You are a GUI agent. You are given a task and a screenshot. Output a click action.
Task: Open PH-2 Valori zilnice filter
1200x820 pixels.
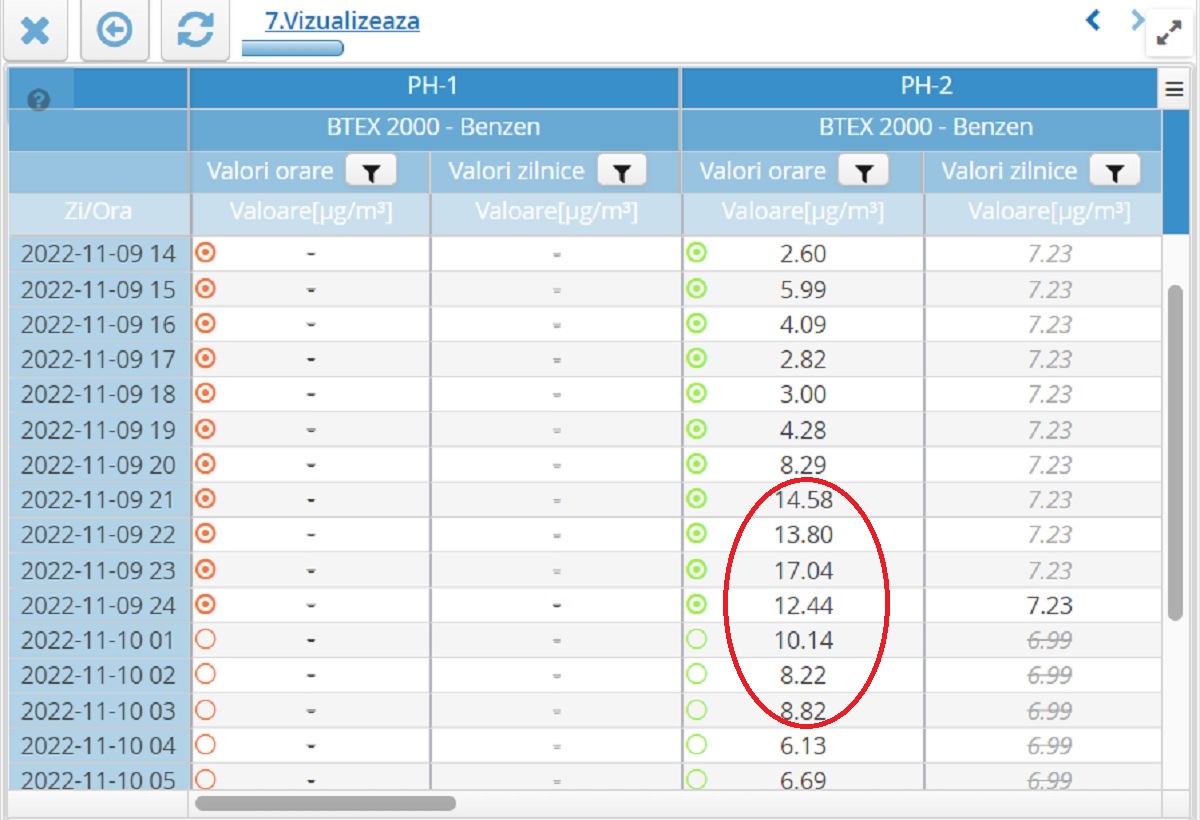(1115, 172)
